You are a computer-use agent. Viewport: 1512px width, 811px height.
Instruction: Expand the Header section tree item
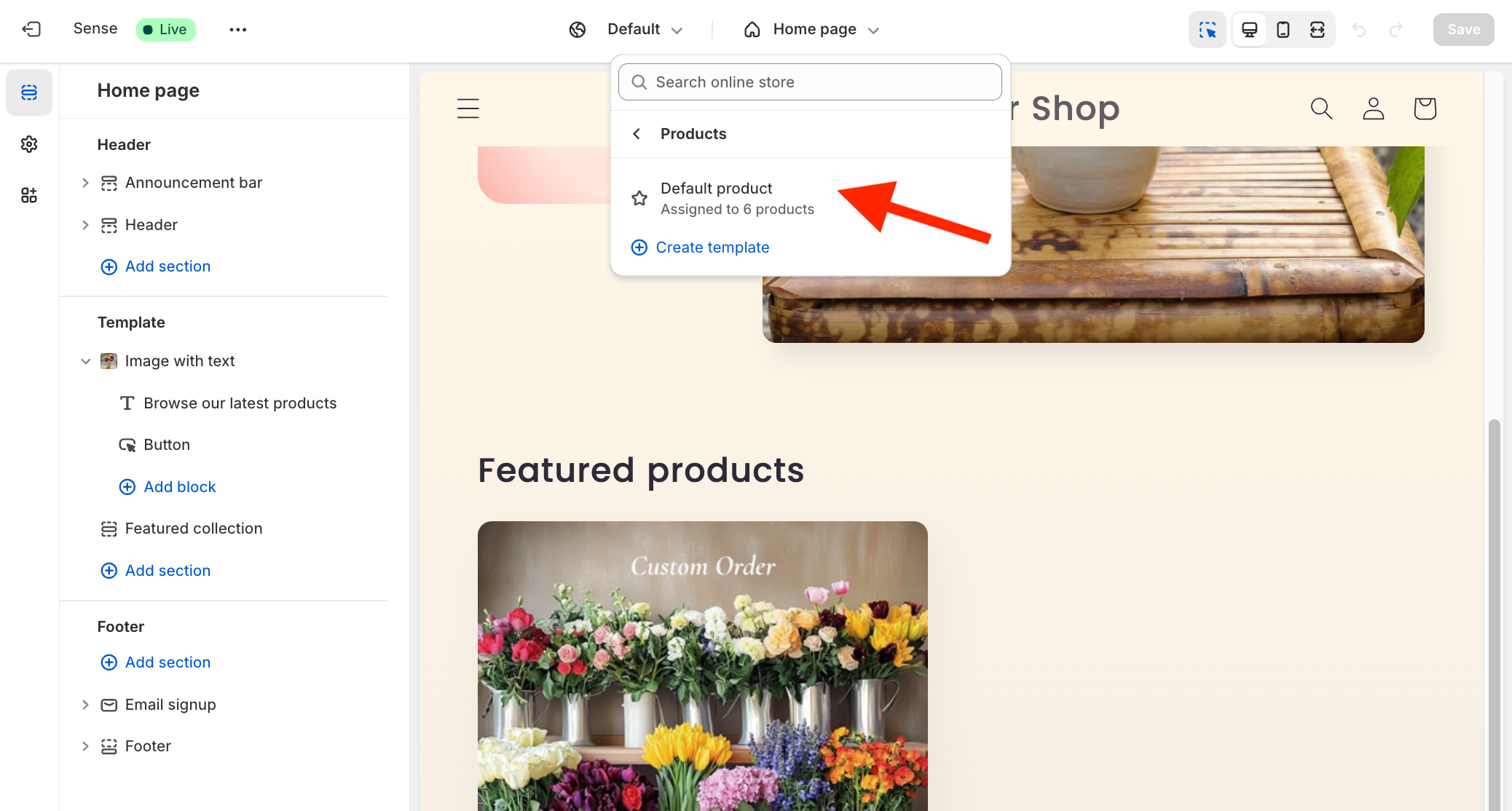coord(86,225)
